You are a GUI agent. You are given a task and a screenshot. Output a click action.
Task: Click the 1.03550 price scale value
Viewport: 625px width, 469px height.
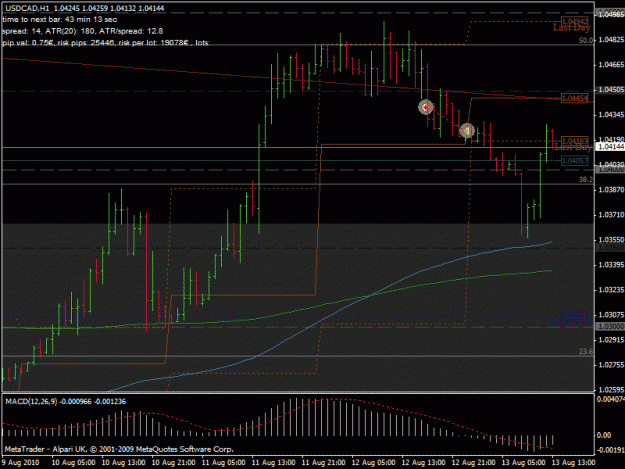point(611,240)
